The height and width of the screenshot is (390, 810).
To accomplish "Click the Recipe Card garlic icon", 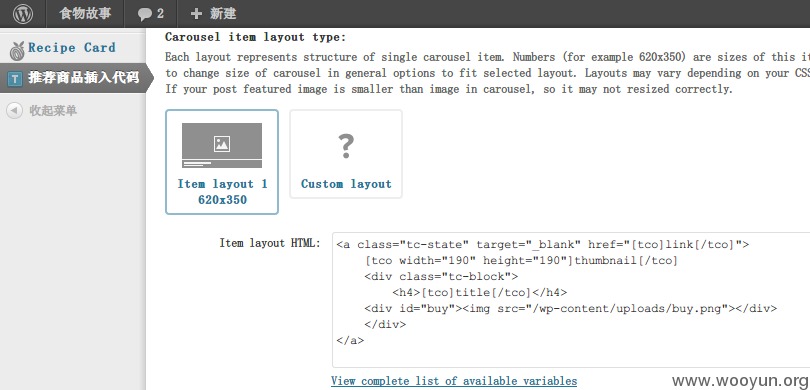I will pyautogui.click(x=17, y=51).
